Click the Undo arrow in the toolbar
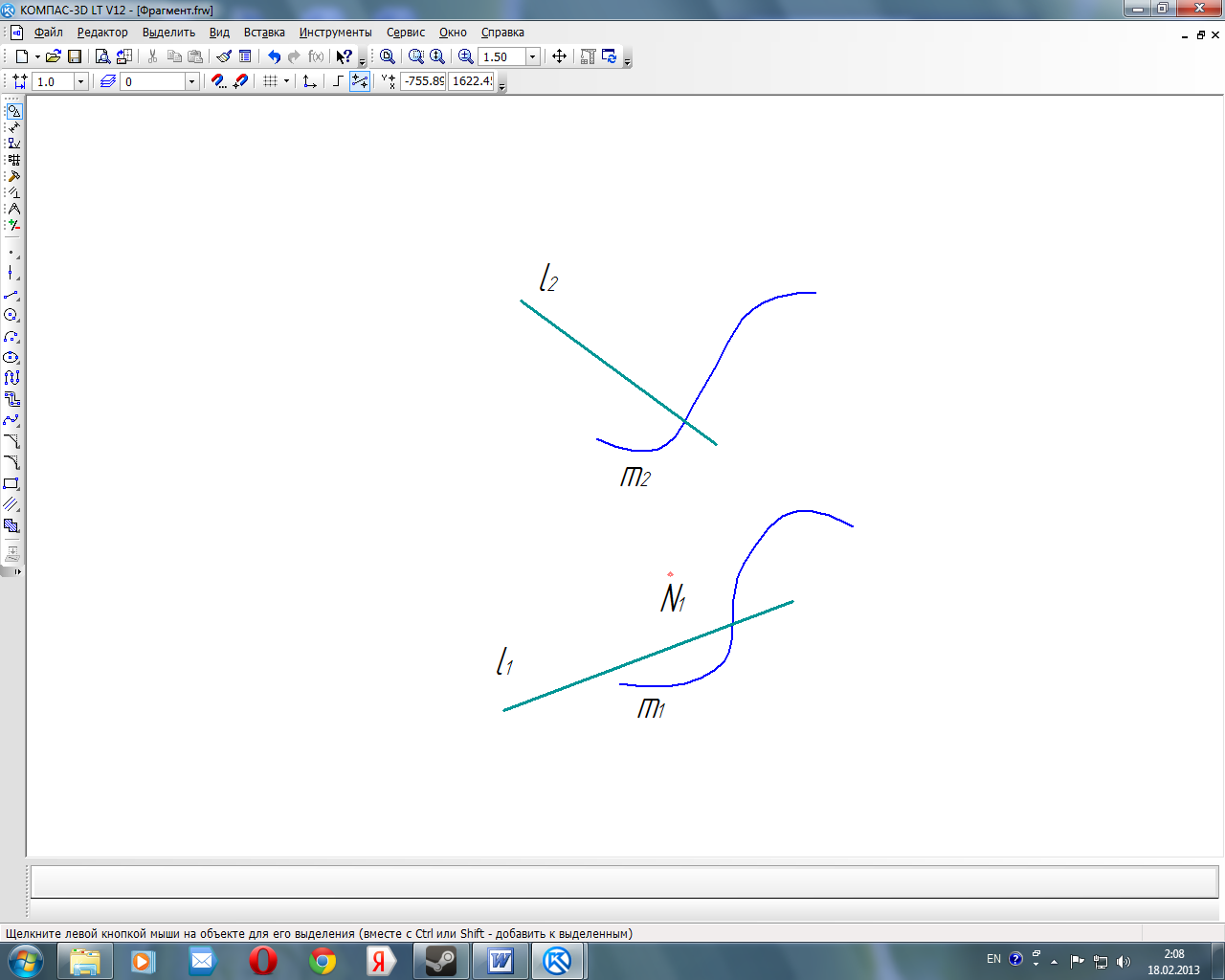This screenshot has height=980, width=1225. coord(275,56)
